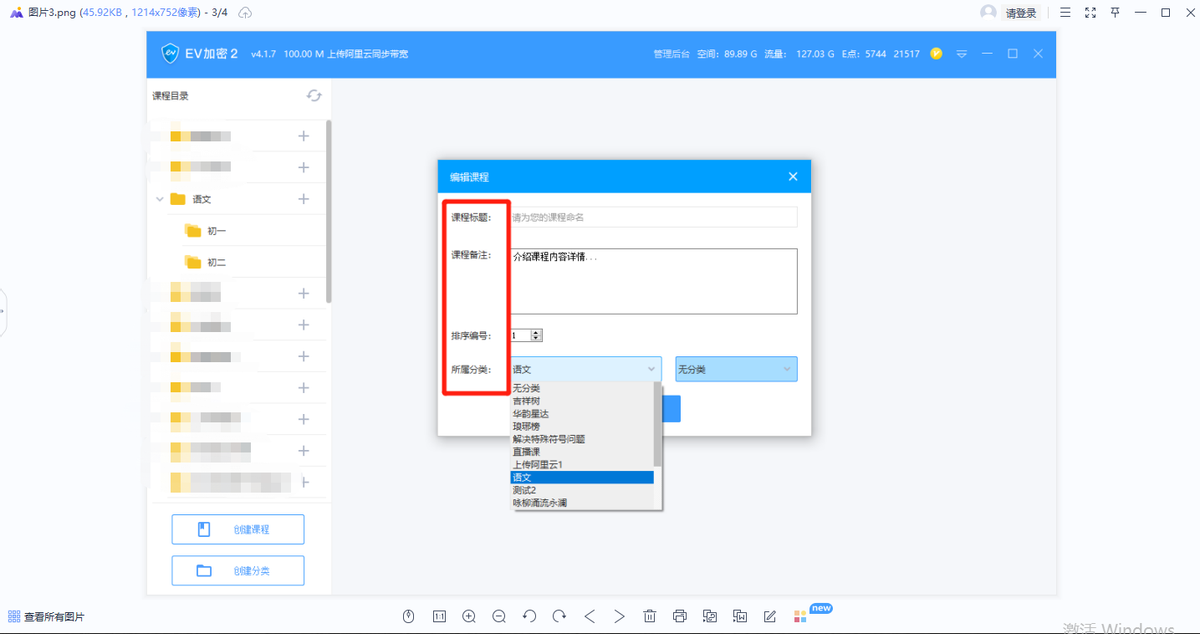Decrease 排序编号 with the down arrow
The height and width of the screenshot is (634, 1200).
pyautogui.click(x=537, y=339)
